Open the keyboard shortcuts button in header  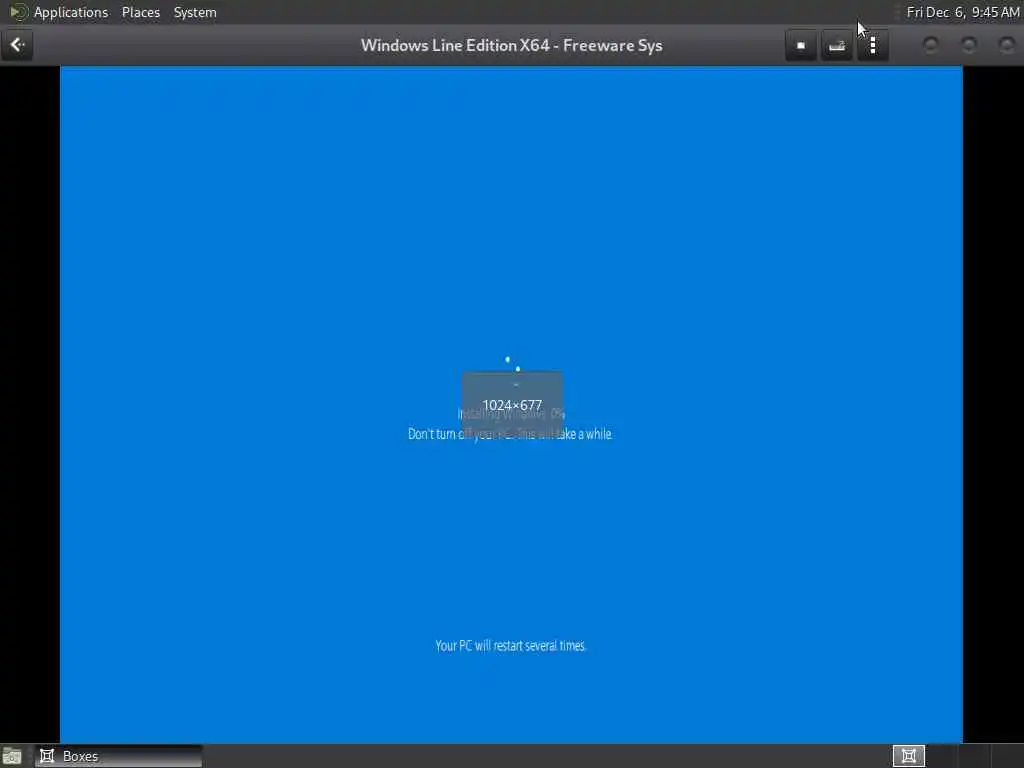point(837,46)
